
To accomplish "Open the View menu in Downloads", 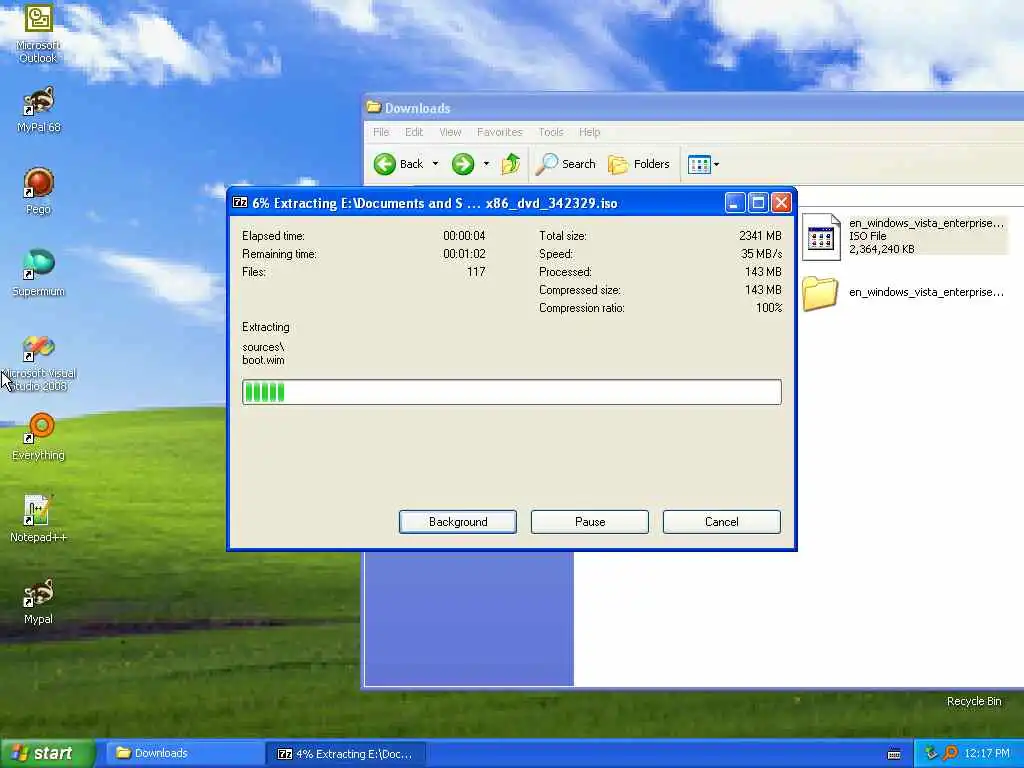I will (450, 132).
